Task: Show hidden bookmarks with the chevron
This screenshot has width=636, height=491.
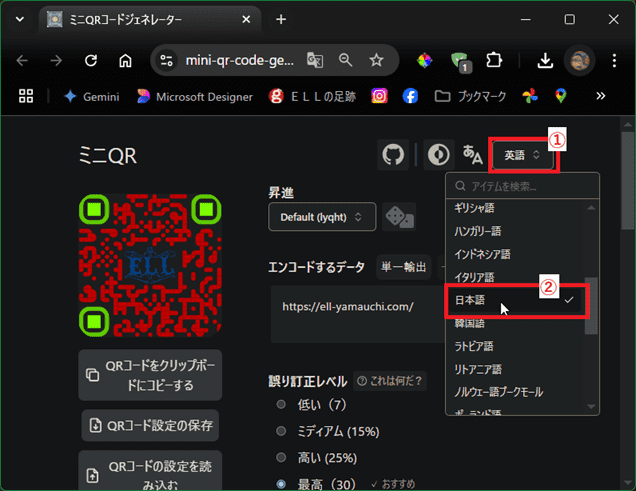Action: pos(600,96)
